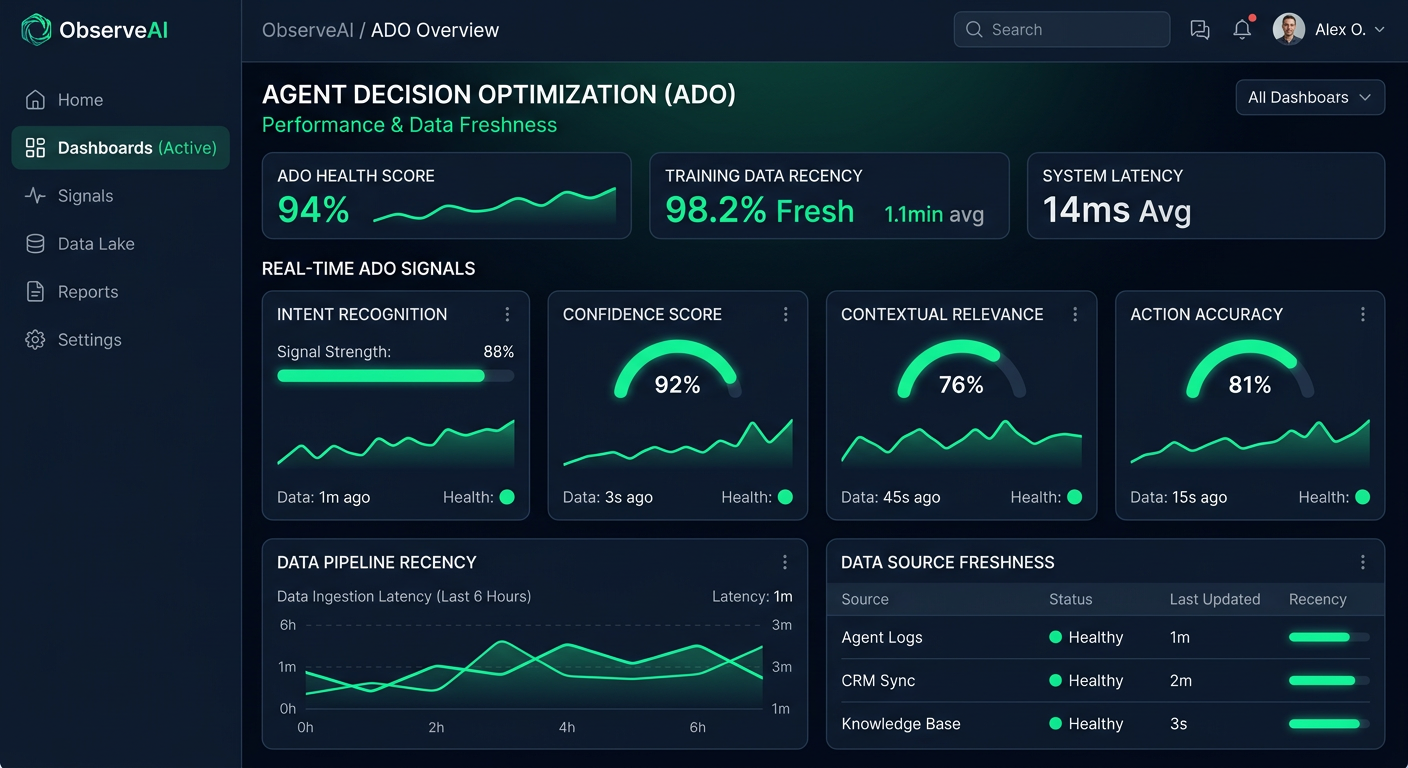The height and width of the screenshot is (768, 1408).
Task: Open Settings via the gear icon
Action: click(35, 339)
